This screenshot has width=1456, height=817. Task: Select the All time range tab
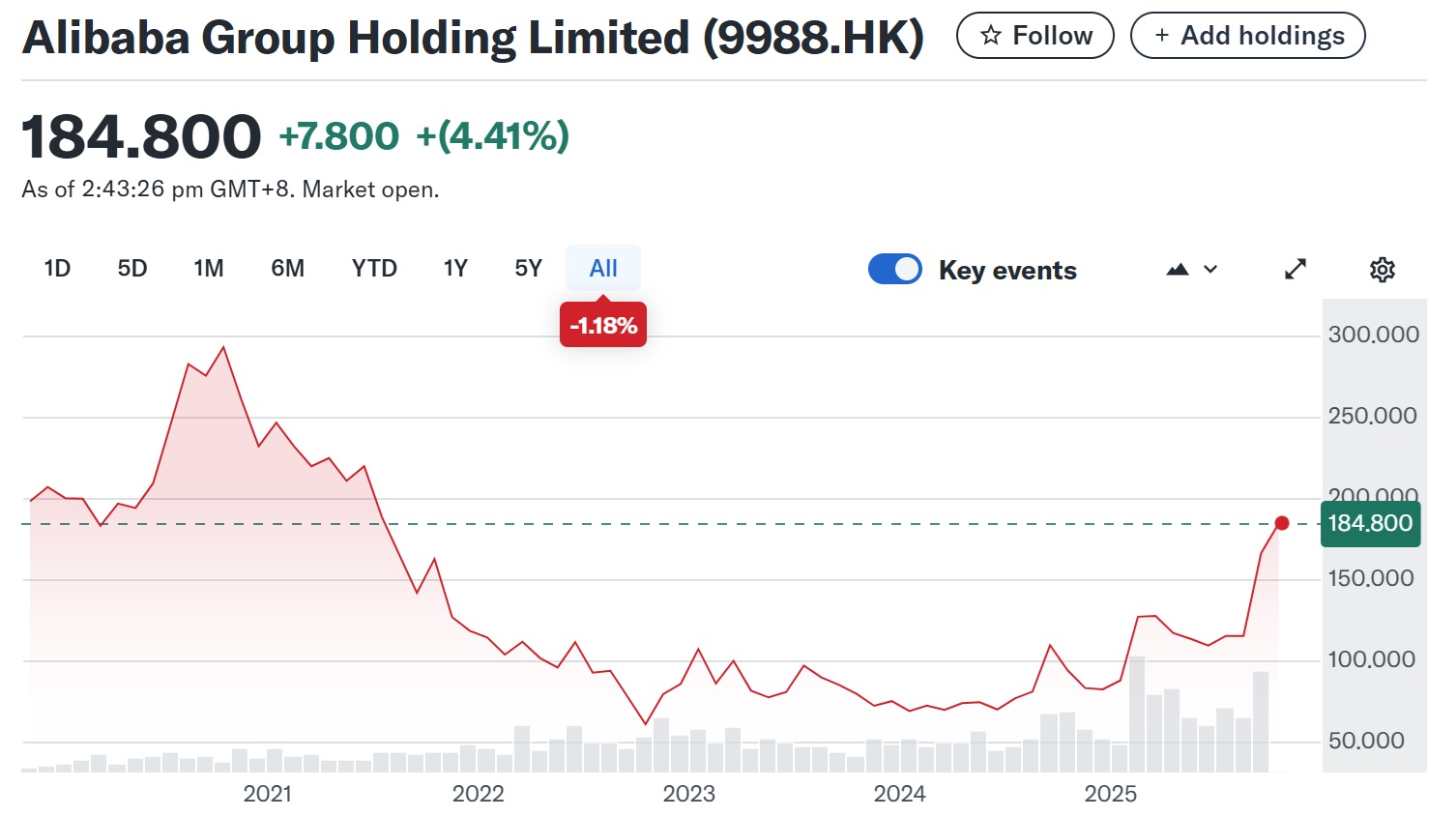(x=603, y=269)
